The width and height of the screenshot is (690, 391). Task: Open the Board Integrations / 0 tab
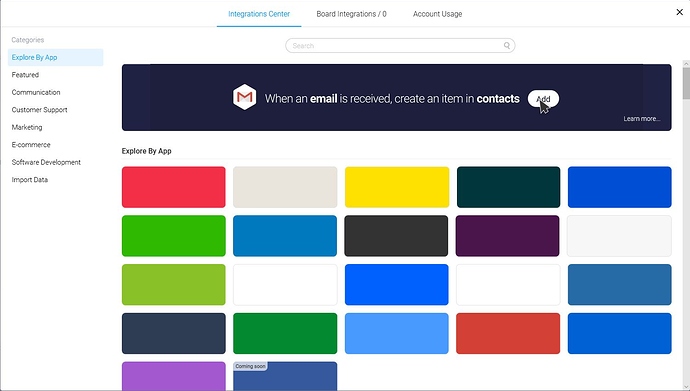pyautogui.click(x=351, y=14)
